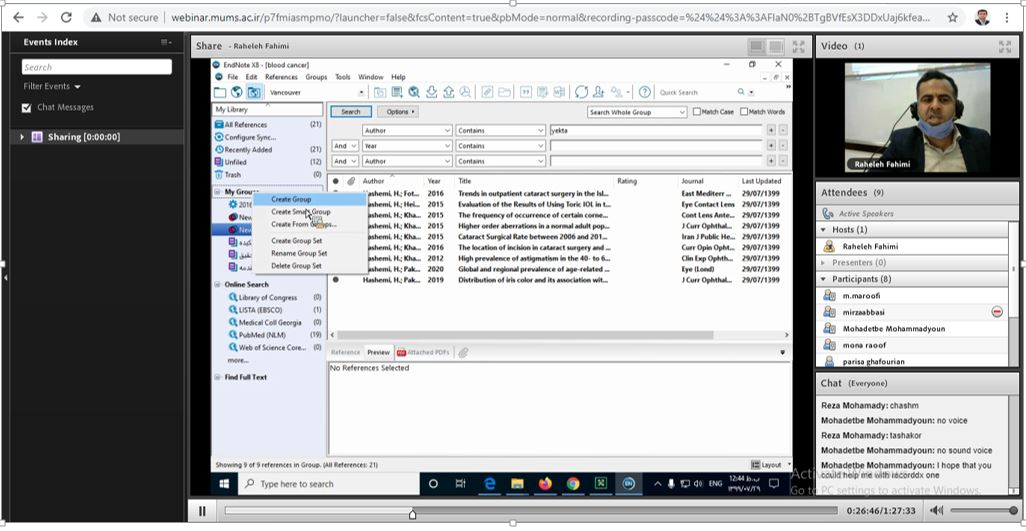Tick the Match Words checkbox
This screenshot has height=531, width=1026.
pyautogui.click(x=743, y=112)
